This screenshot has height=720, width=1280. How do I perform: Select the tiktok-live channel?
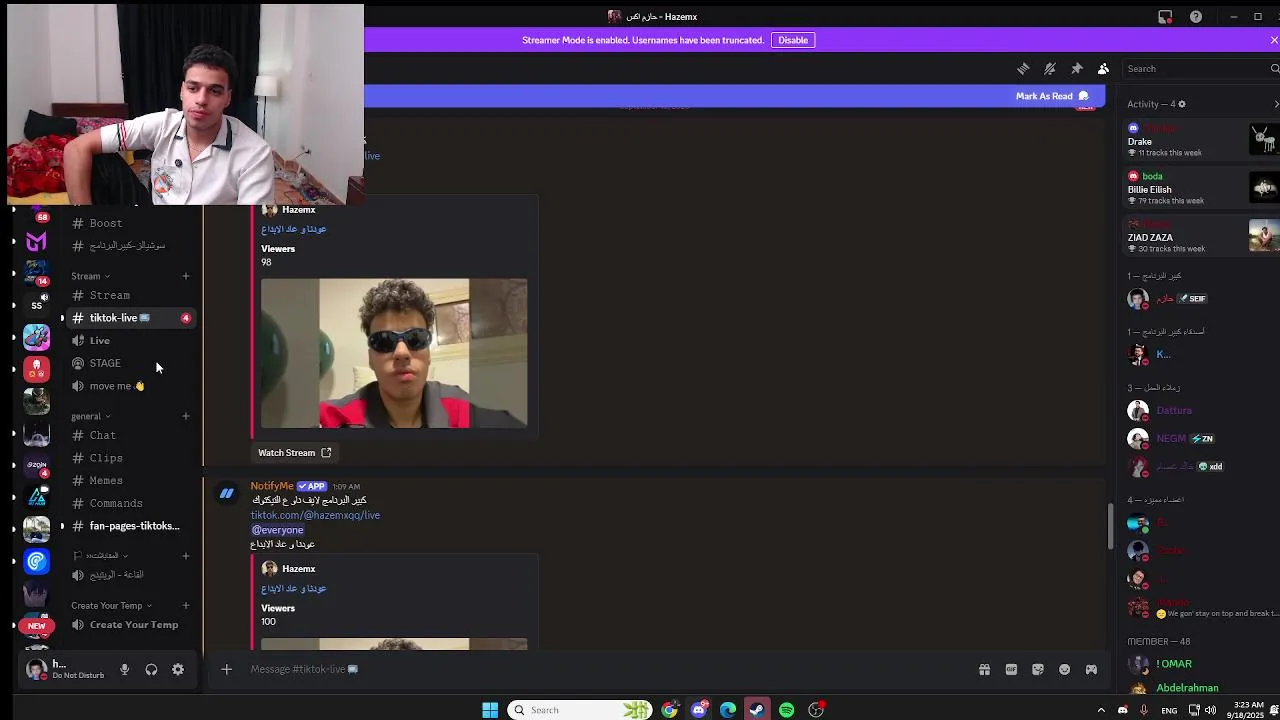pos(130,318)
